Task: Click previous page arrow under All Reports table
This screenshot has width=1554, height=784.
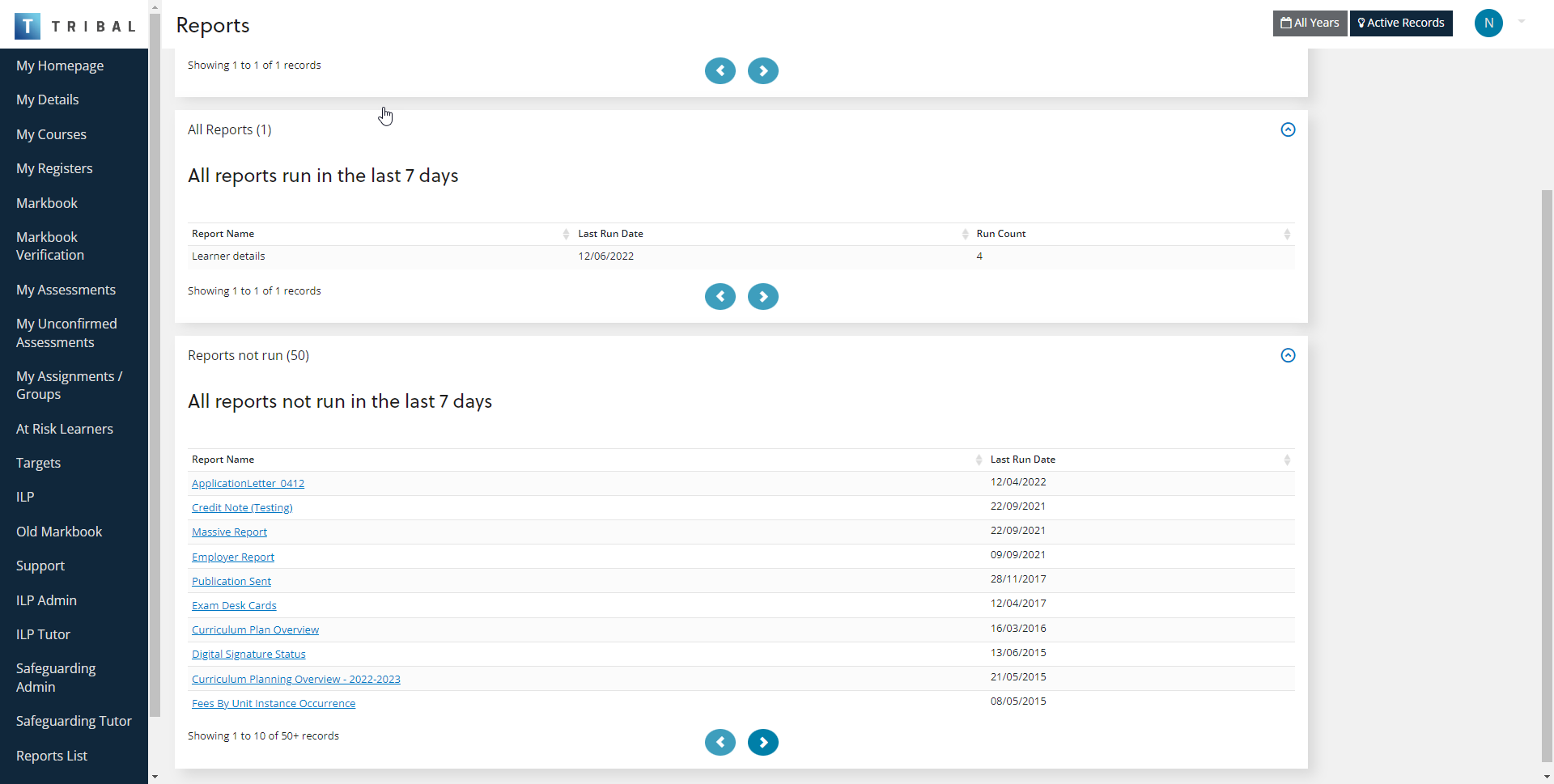Action: (720, 297)
